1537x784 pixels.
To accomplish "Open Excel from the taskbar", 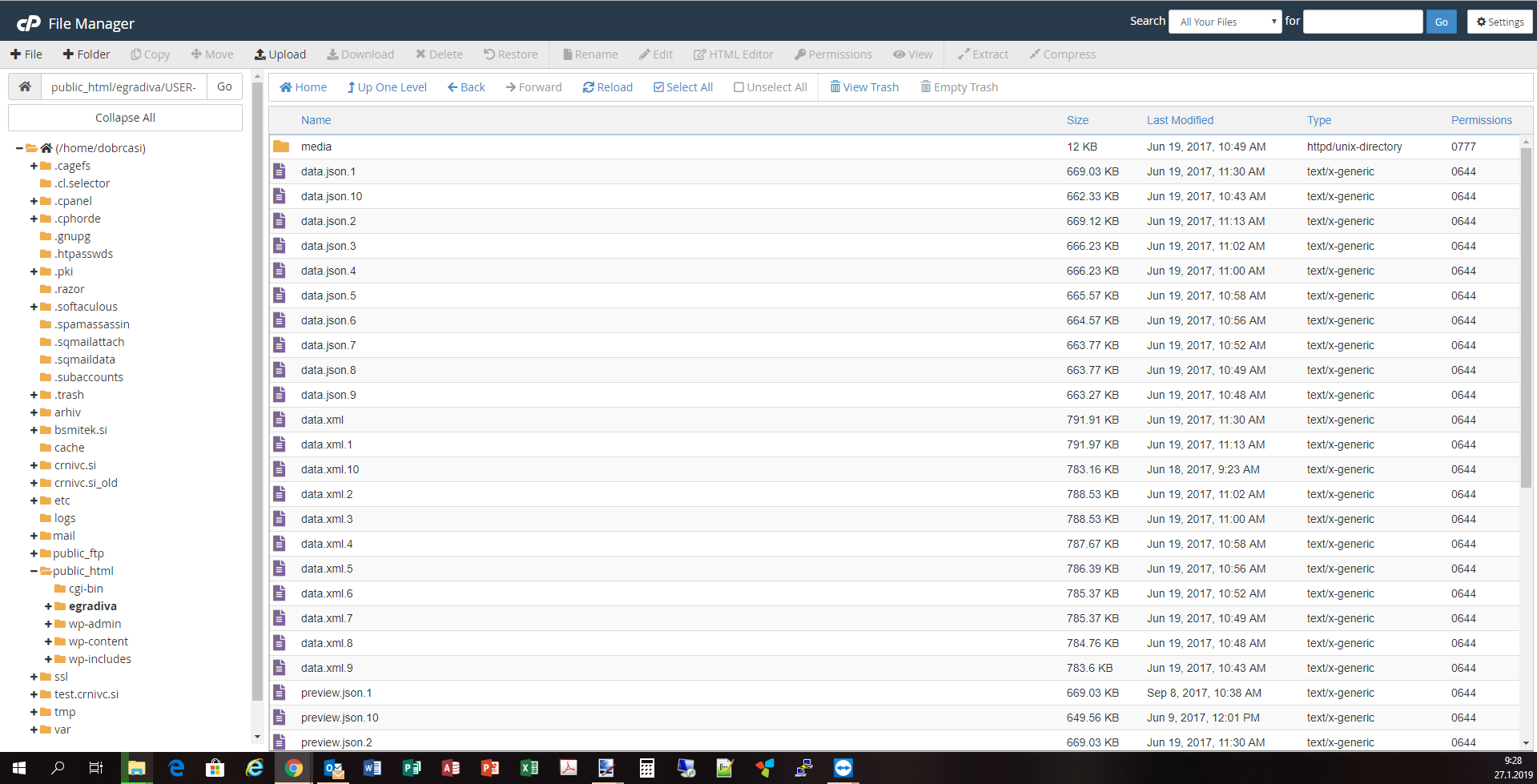I will pos(529,768).
